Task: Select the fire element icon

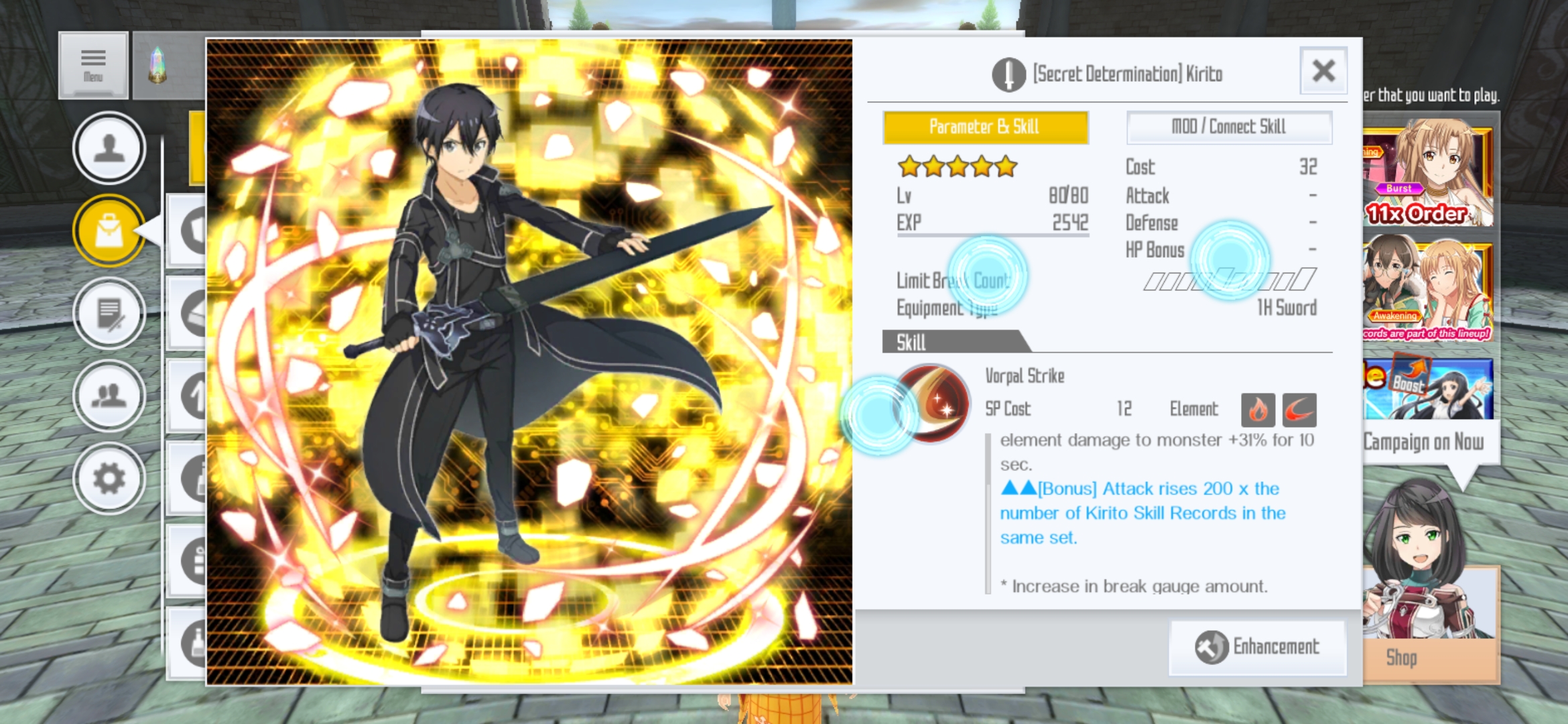Action: point(1258,410)
